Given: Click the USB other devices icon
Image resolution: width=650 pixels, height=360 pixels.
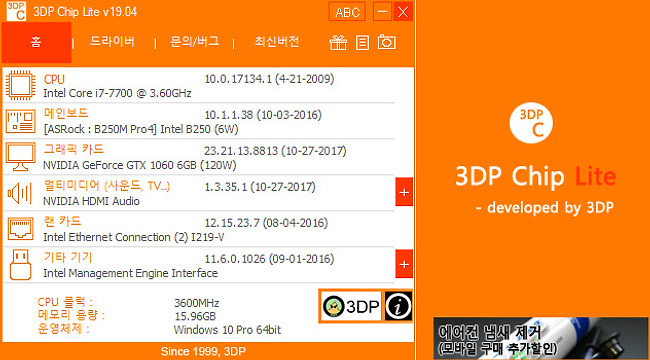Looking at the screenshot, I should coord(20,265).
